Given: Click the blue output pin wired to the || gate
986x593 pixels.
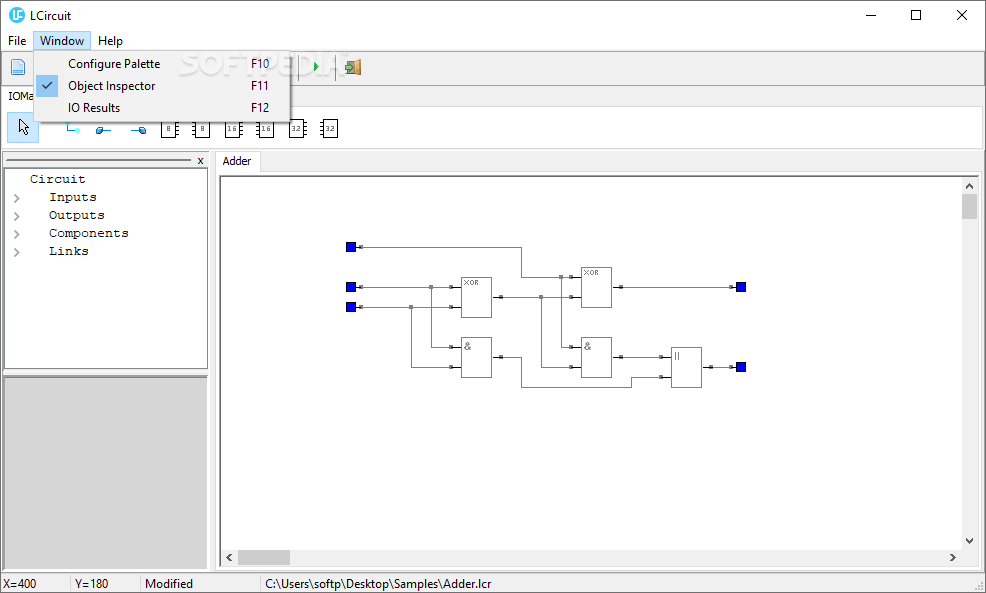Looking at the screenshot, I should coord(741,367).
